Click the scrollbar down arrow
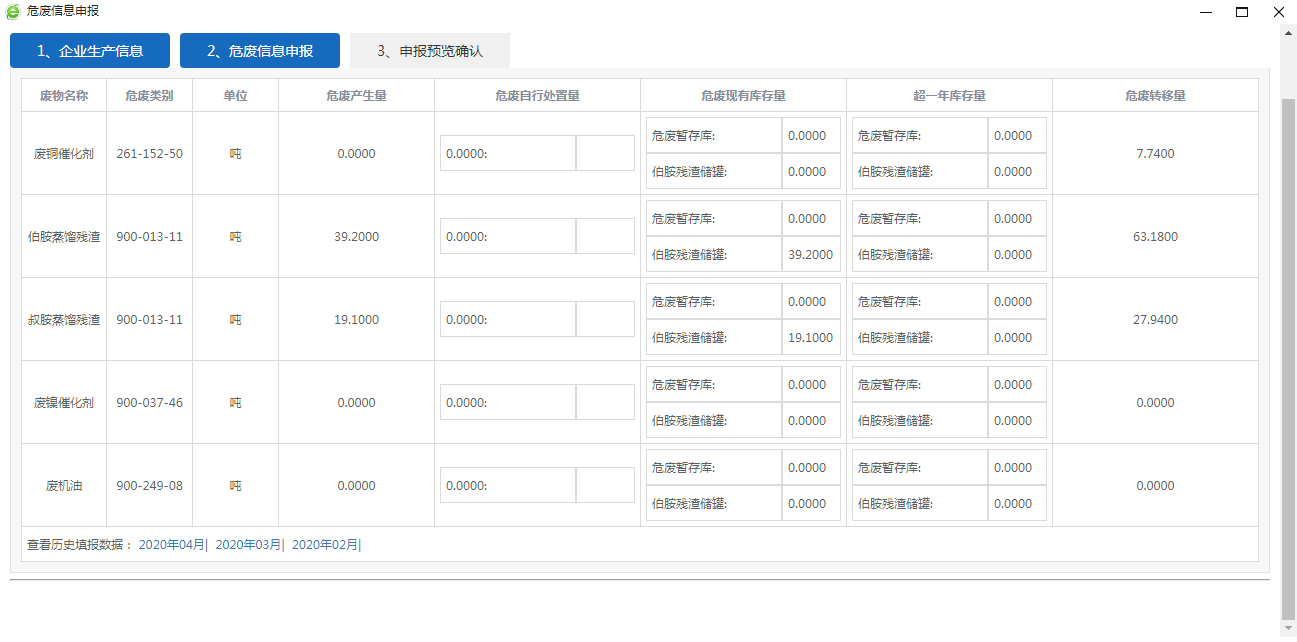1297x642 pixels. (1288, 629)
